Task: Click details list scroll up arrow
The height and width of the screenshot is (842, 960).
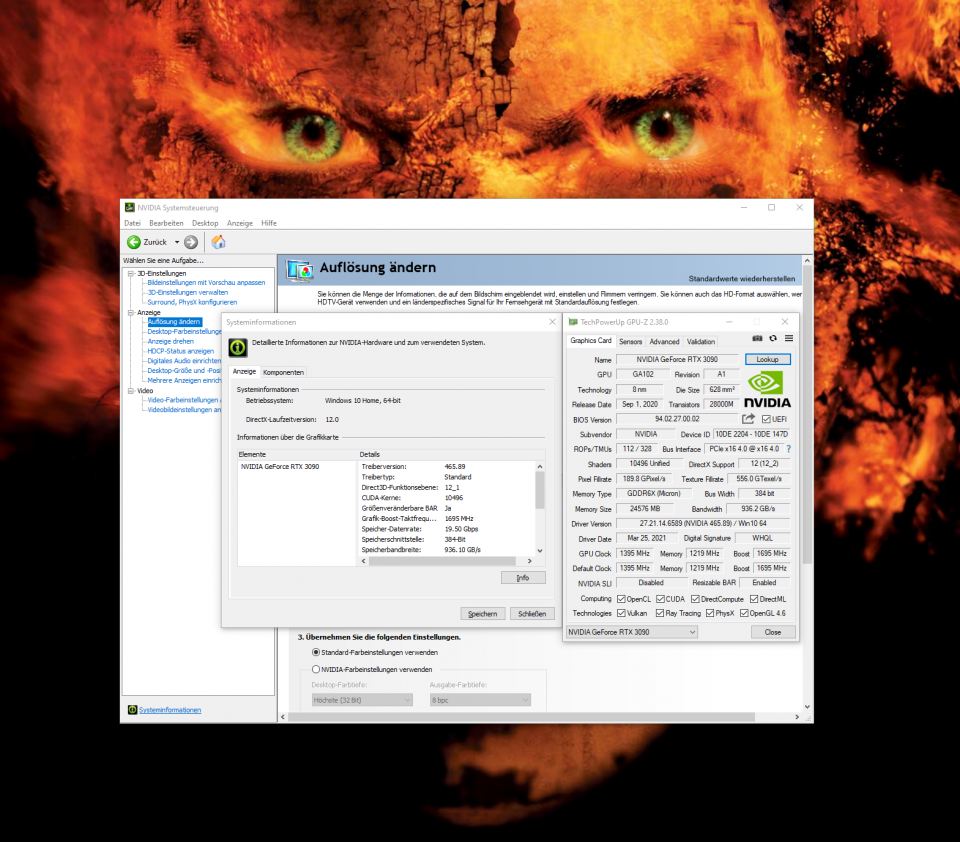Action: pos(539,467)
